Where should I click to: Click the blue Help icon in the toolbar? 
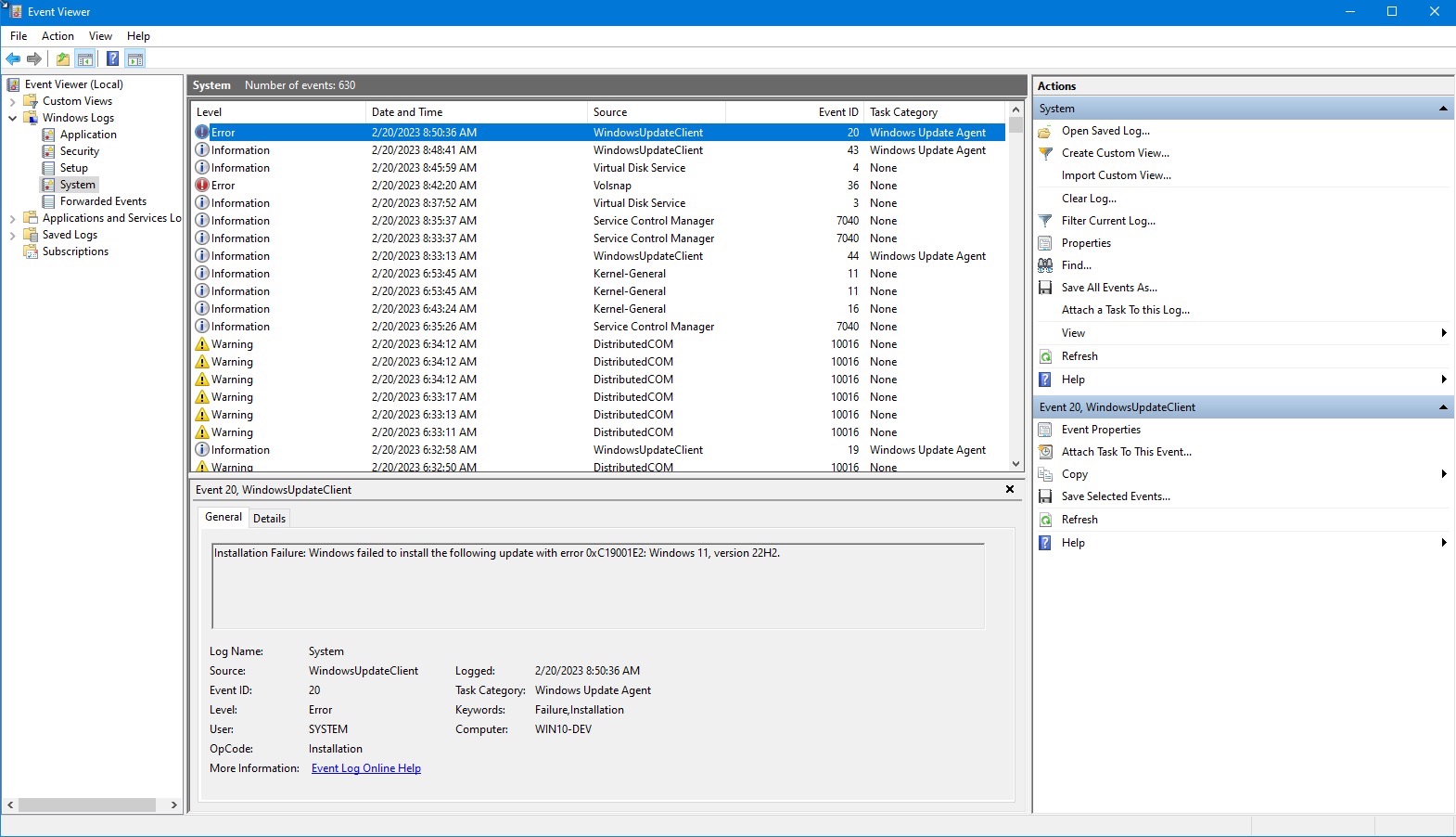(x=112, y=59)
